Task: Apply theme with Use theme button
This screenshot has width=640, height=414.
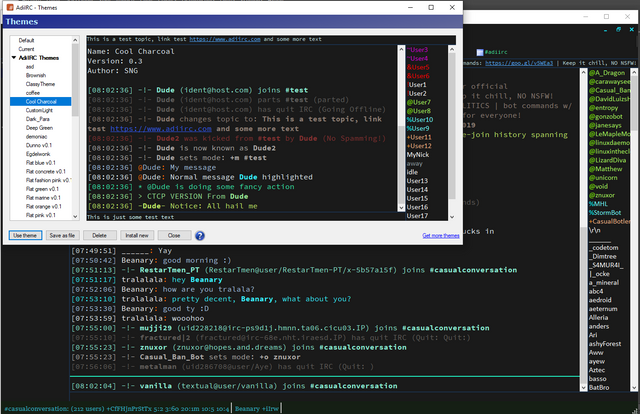Action: [25, 236]
